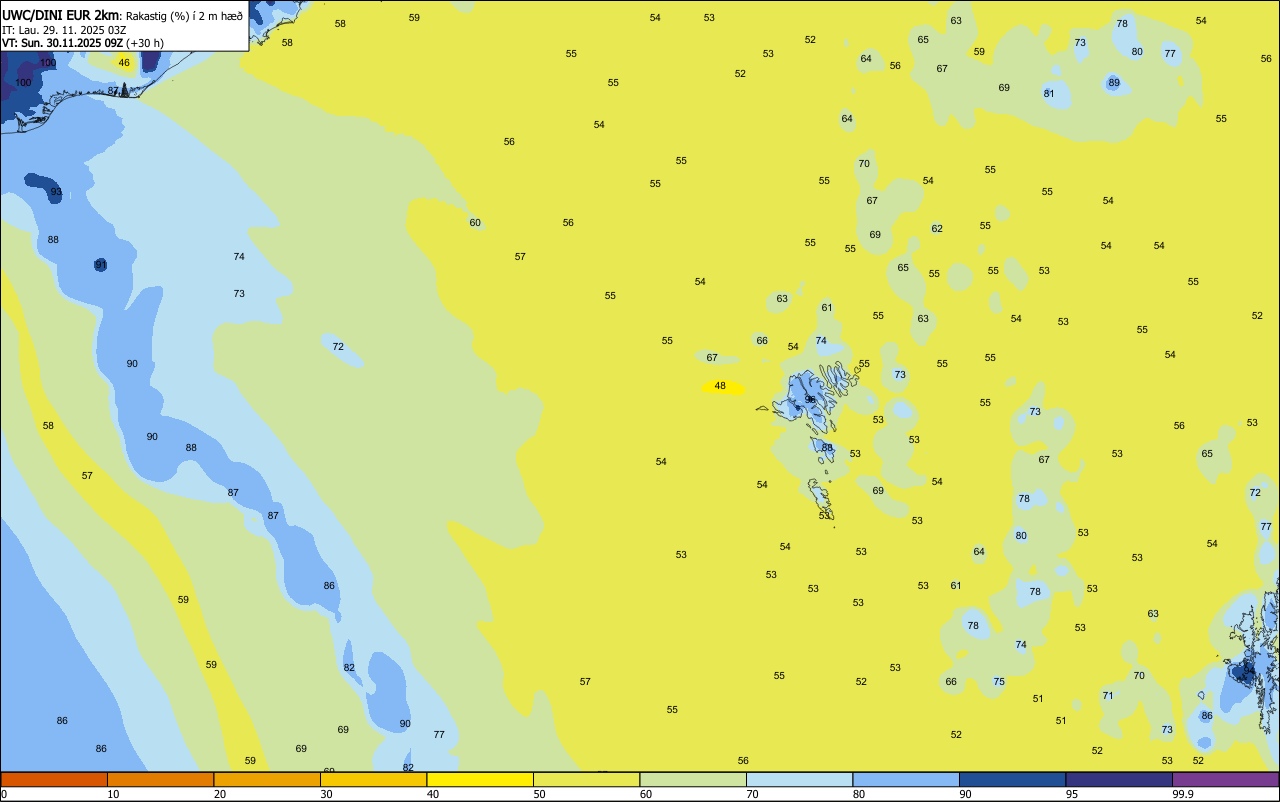The height and width of the screenshot is (802, 1280).
Task: Select the '81' humidity value
Action: tap(1049, 94)
